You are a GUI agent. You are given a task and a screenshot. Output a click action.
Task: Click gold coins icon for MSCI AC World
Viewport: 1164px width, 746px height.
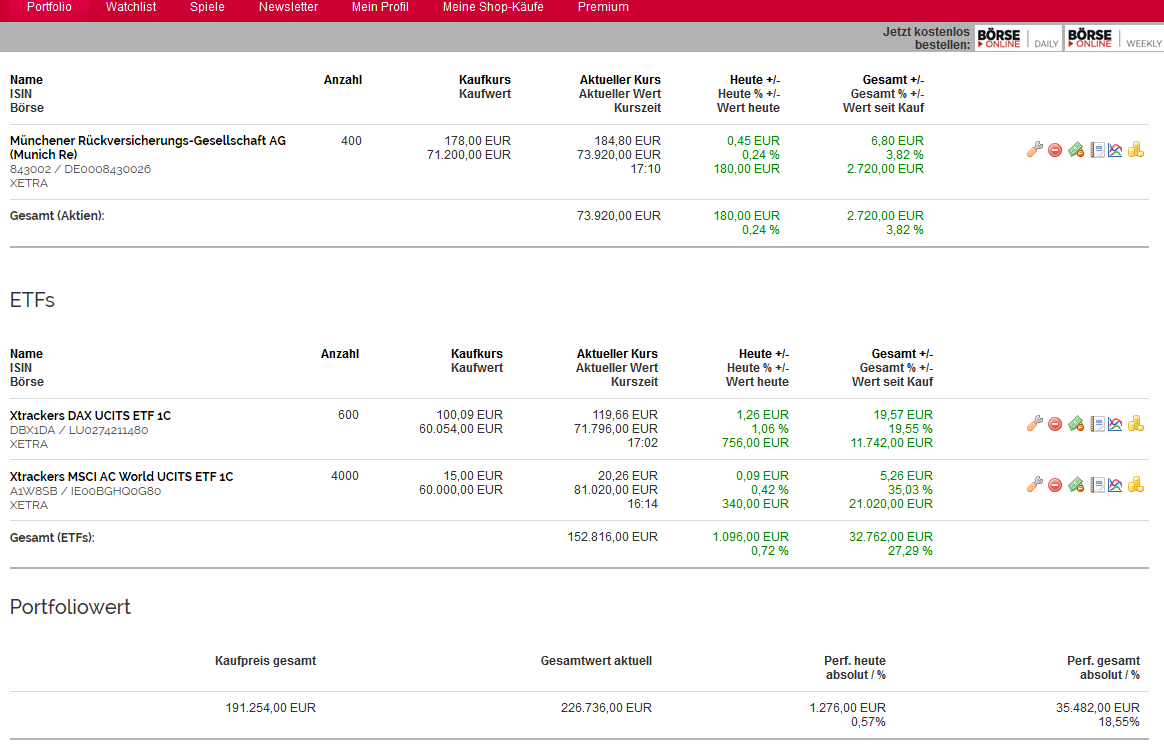click(x=1136, y=485)
